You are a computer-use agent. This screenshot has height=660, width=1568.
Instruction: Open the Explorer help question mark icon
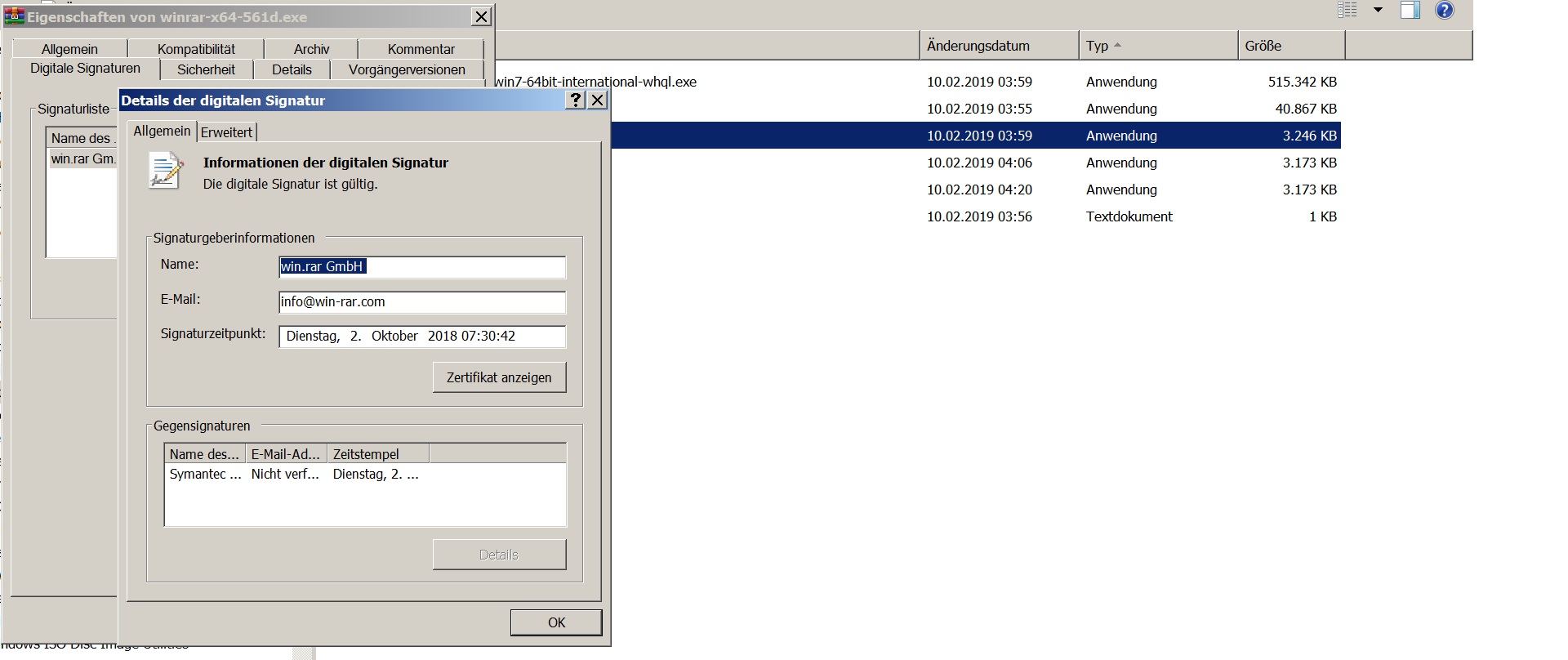tap(1445, 11)
